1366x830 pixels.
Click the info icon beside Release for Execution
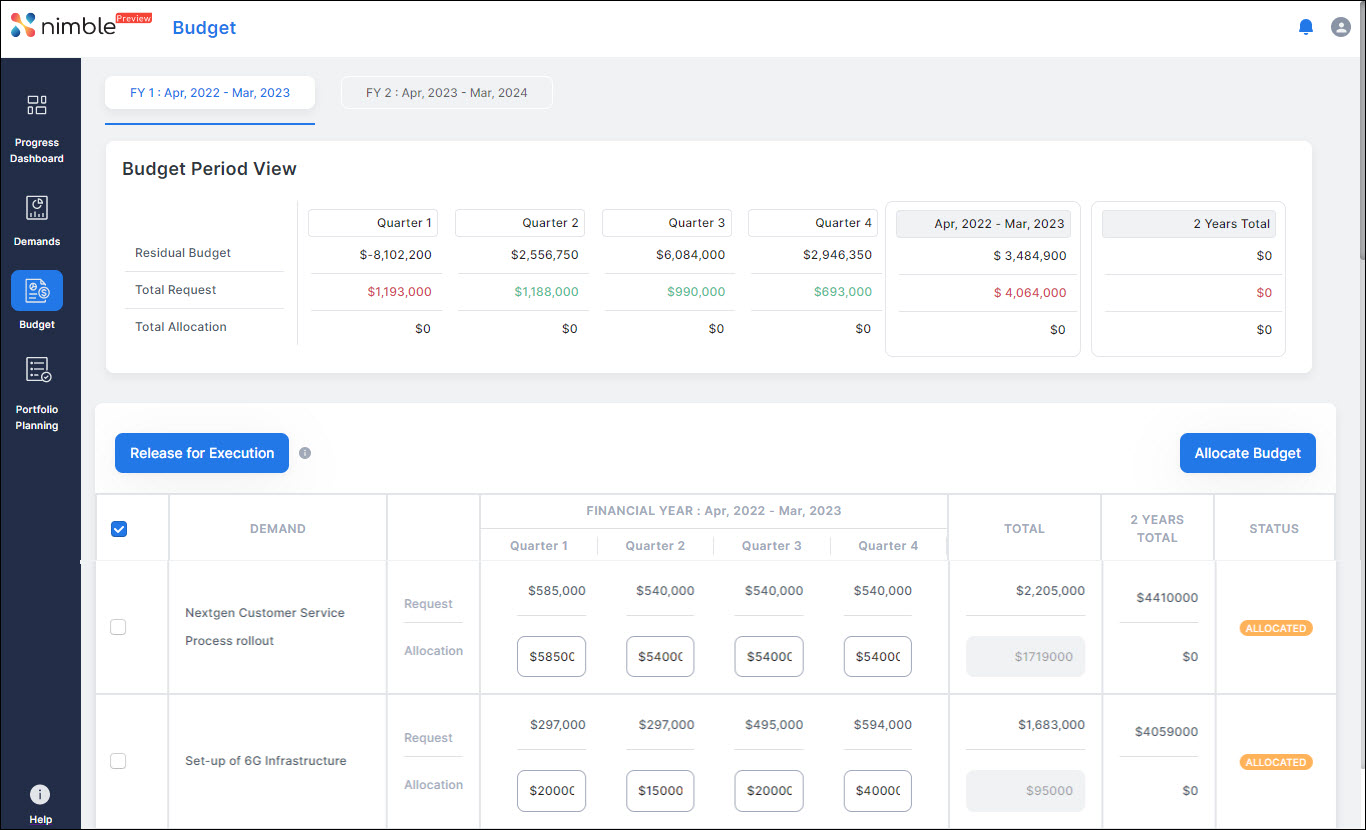coord(305,453)
